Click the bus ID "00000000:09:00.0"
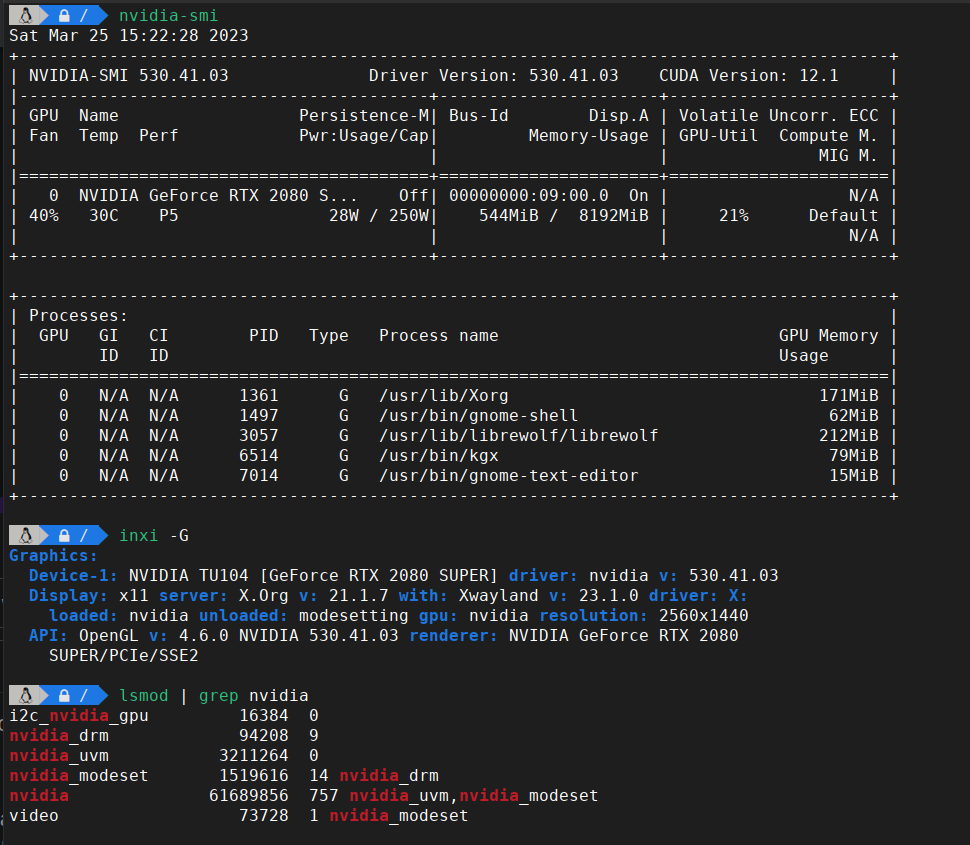 [x=529, y=195]
